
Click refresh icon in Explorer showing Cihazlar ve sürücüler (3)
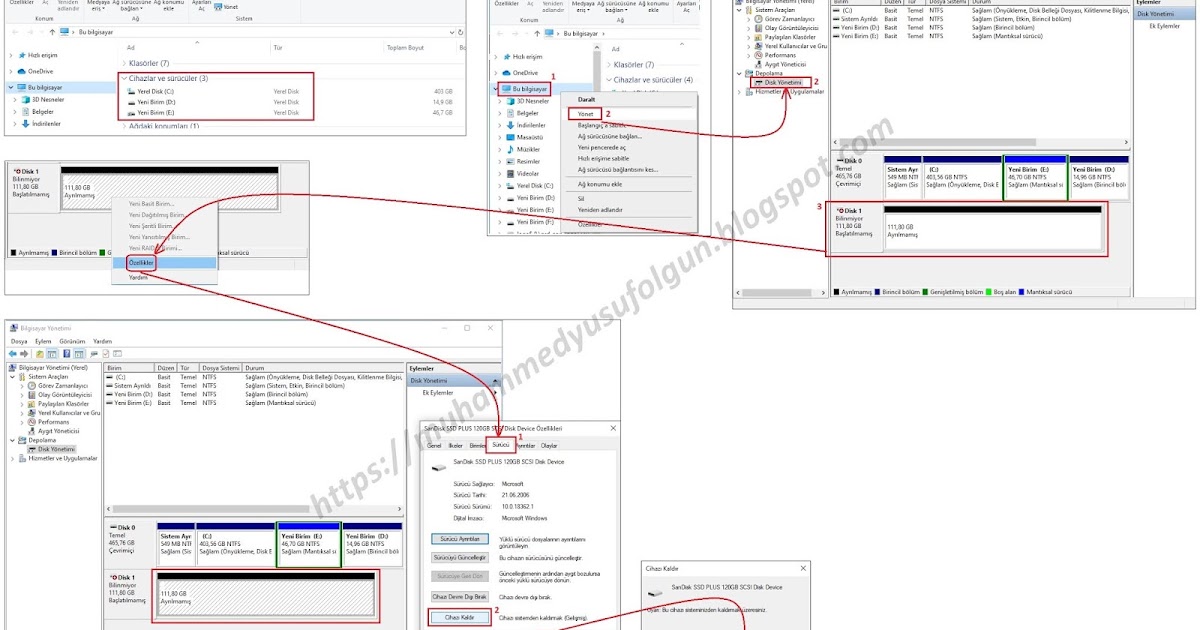pyautogui.click(x=460, y=32)
